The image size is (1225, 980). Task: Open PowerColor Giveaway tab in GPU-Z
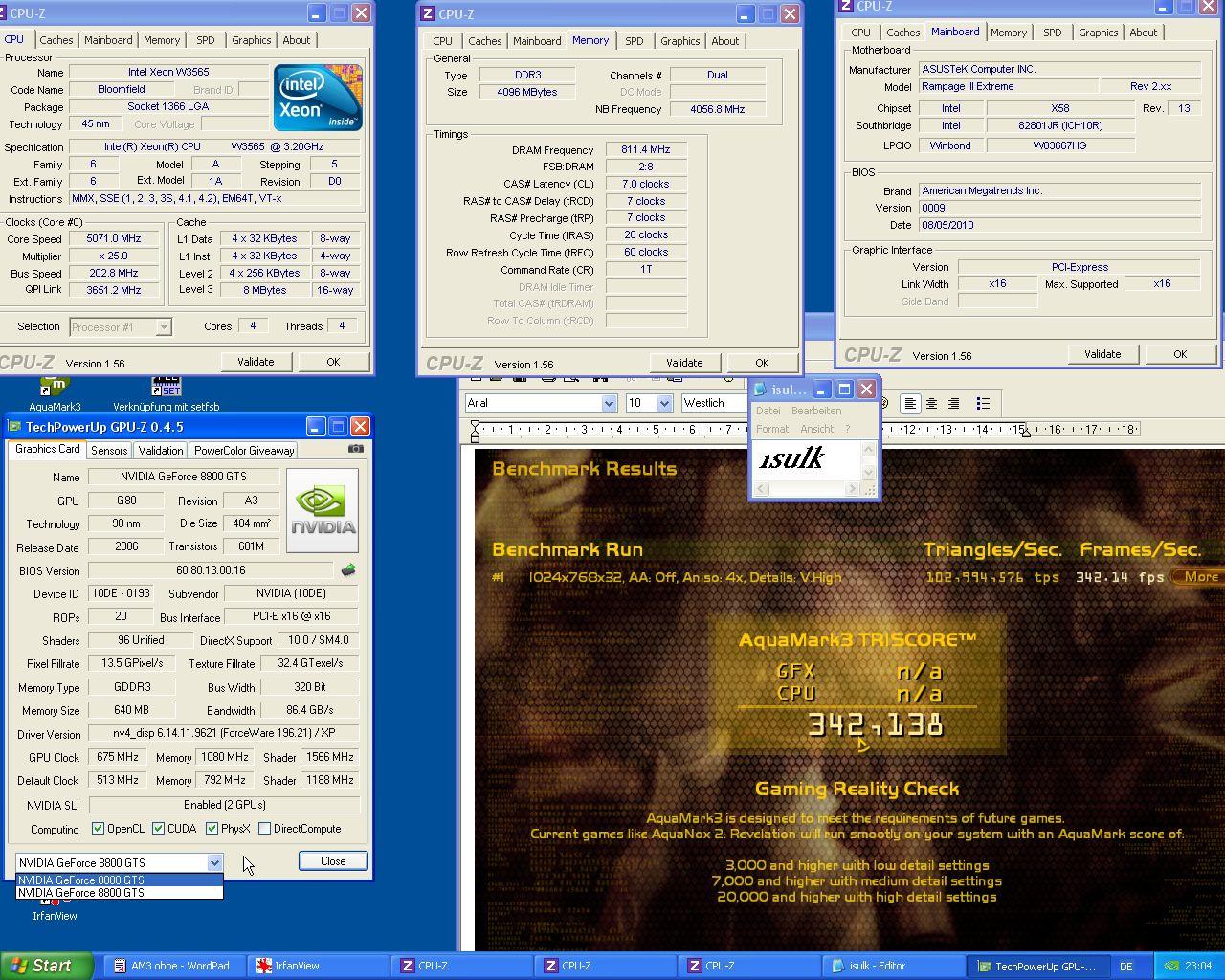coord(244,450)
